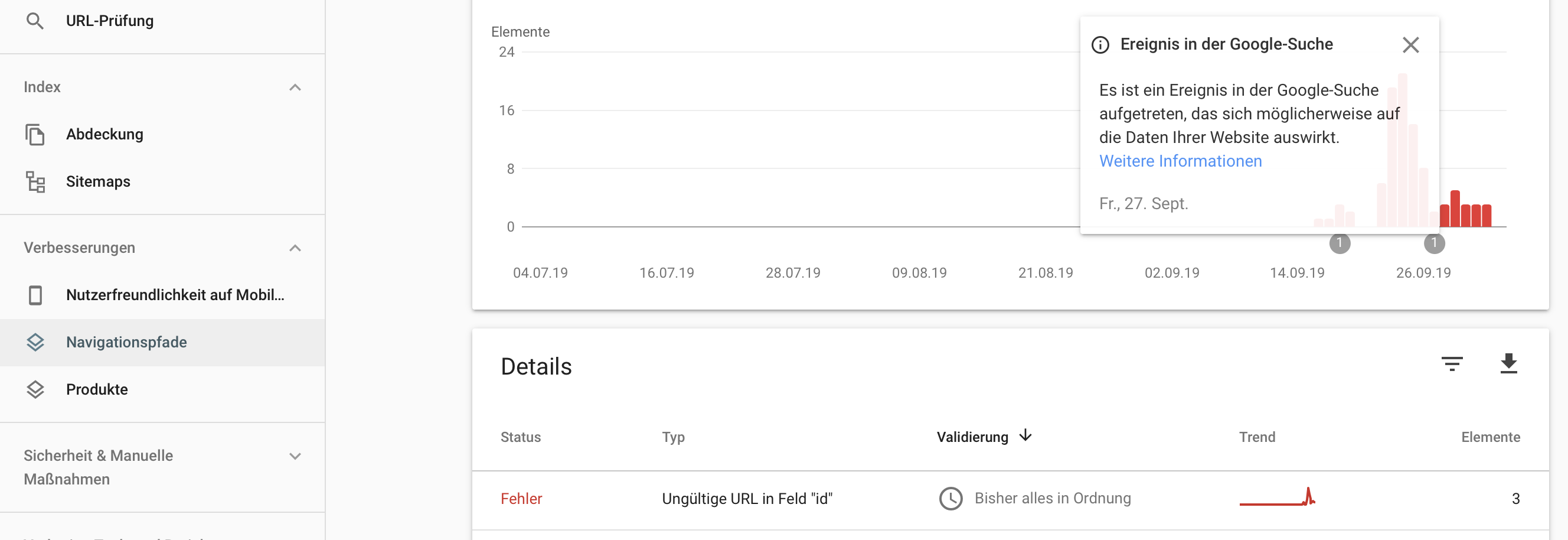1568x540 pixels.
Task: Collapse the Index section
Action: (295, 87)
